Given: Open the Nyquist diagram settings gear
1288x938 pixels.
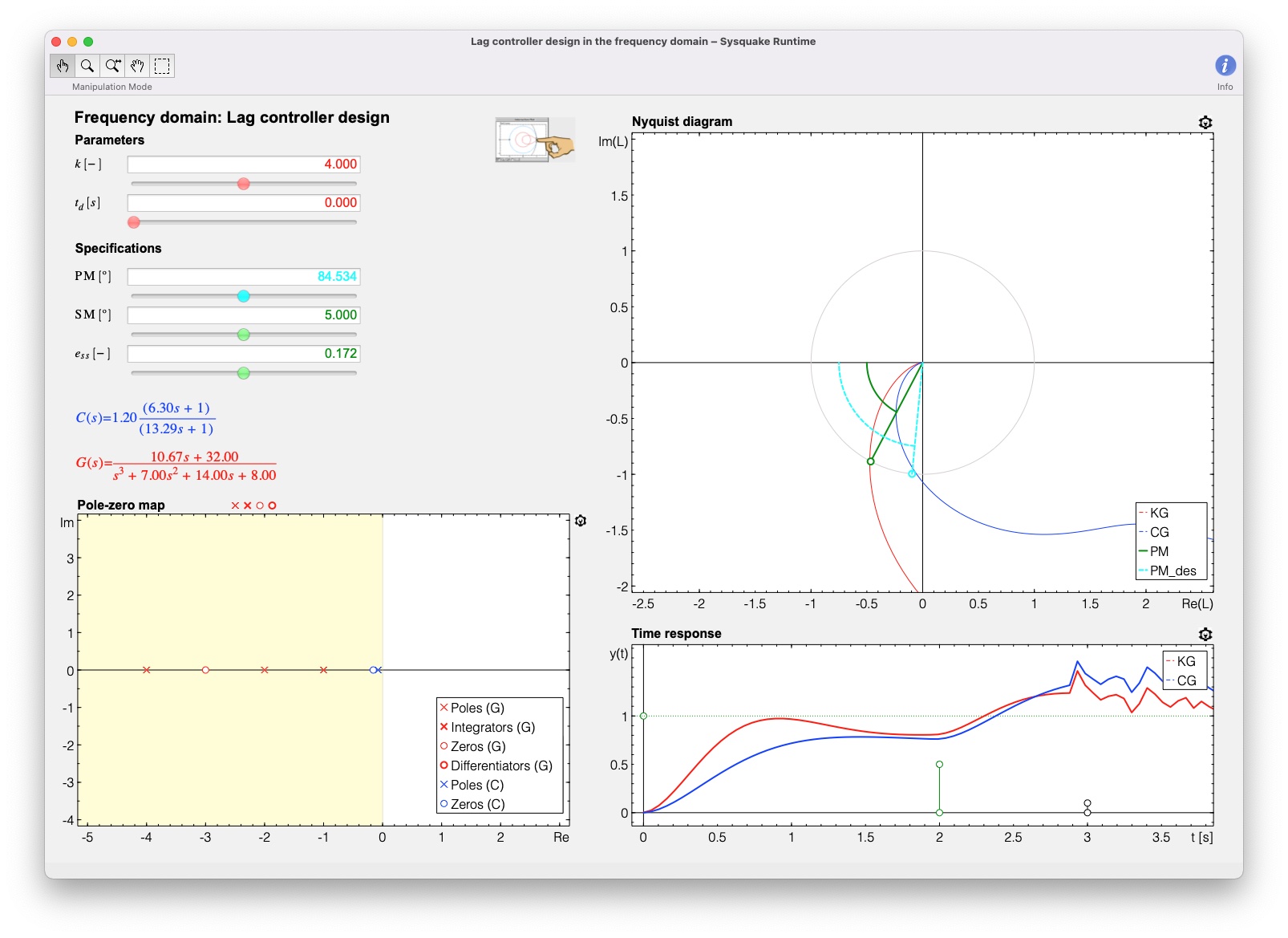Looking at the screenshot, I should 1204,122.
